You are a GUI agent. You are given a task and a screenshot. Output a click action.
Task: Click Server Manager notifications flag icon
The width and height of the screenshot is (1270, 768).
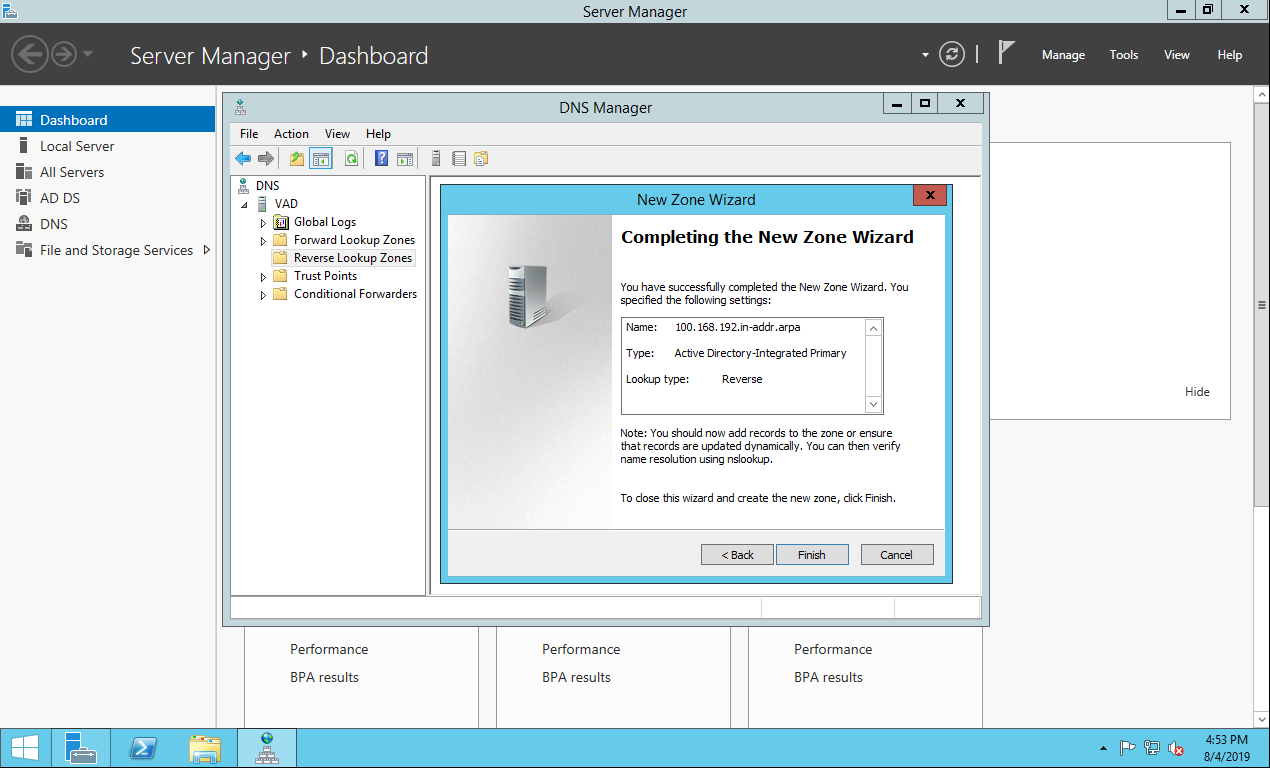[x=1007, y=54]
